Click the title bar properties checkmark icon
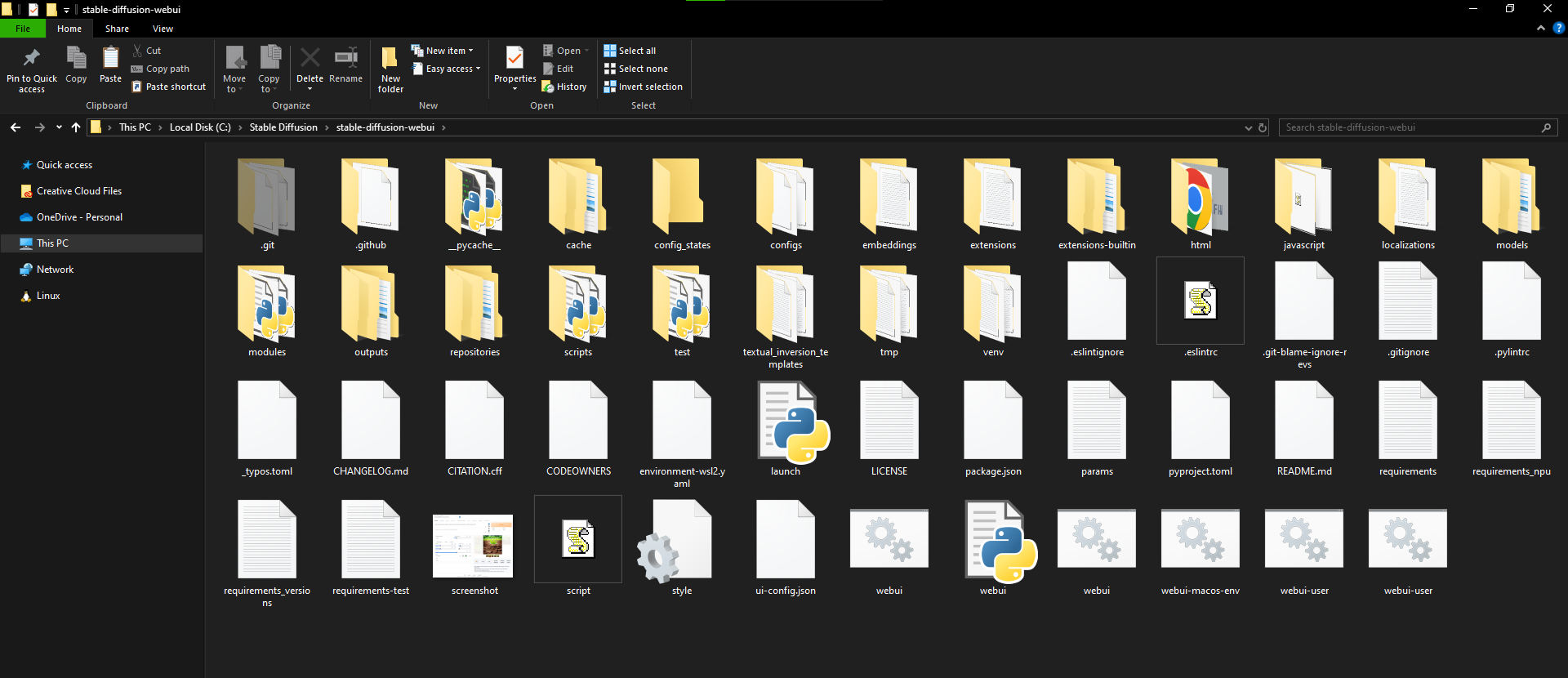 point(33,10)
